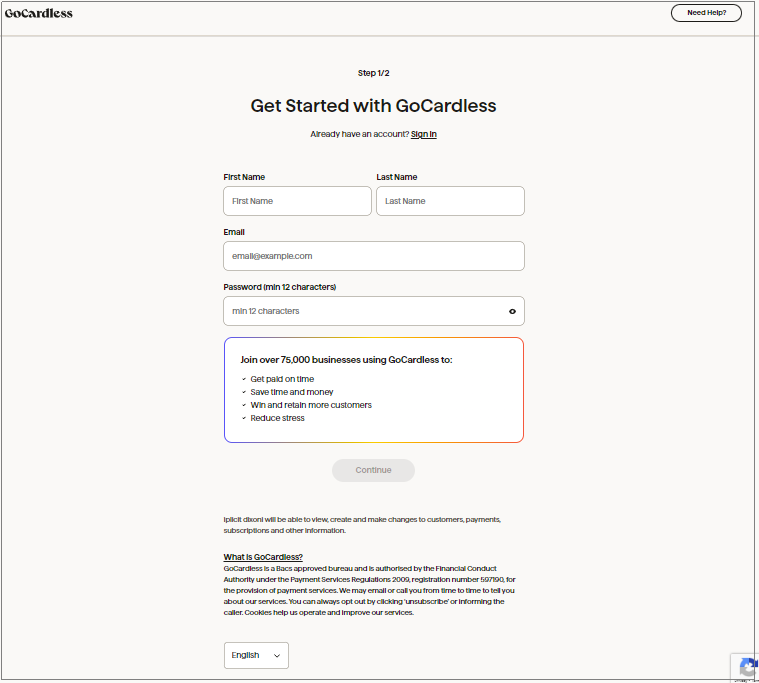759x683 pixels.
Task: Click the reCAPTCHA badge icon
Action: click(747, 668)
